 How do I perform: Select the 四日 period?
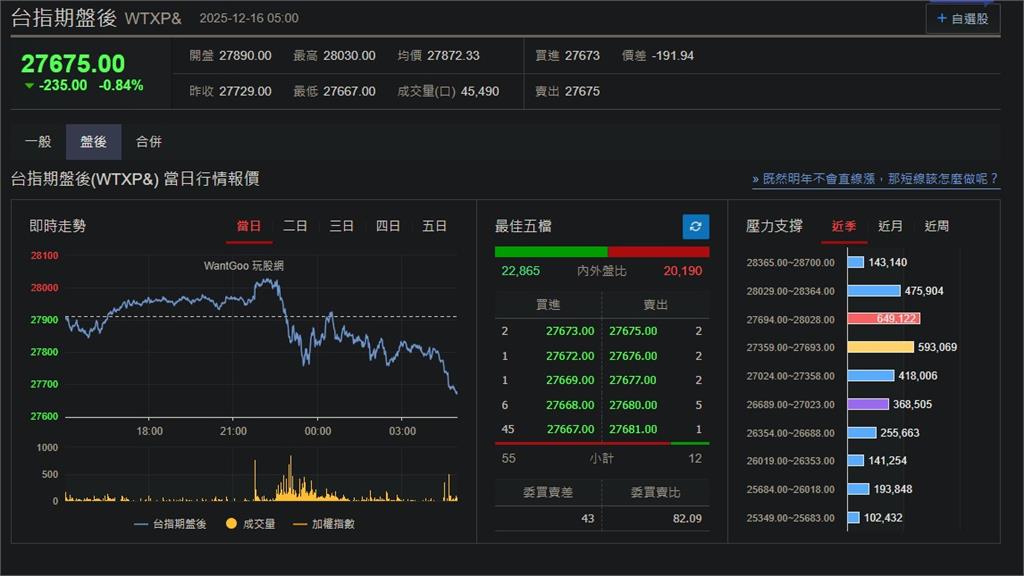tap(388, 226)
